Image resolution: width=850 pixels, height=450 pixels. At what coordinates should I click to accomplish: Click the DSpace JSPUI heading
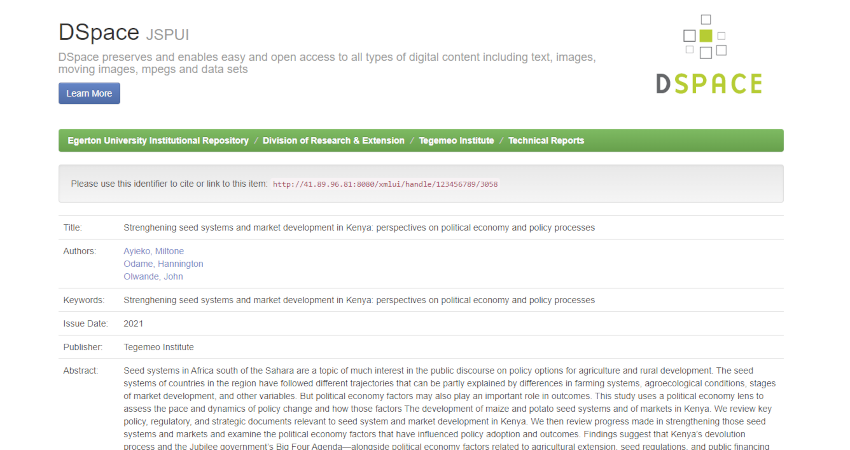(x=124, y=33)
